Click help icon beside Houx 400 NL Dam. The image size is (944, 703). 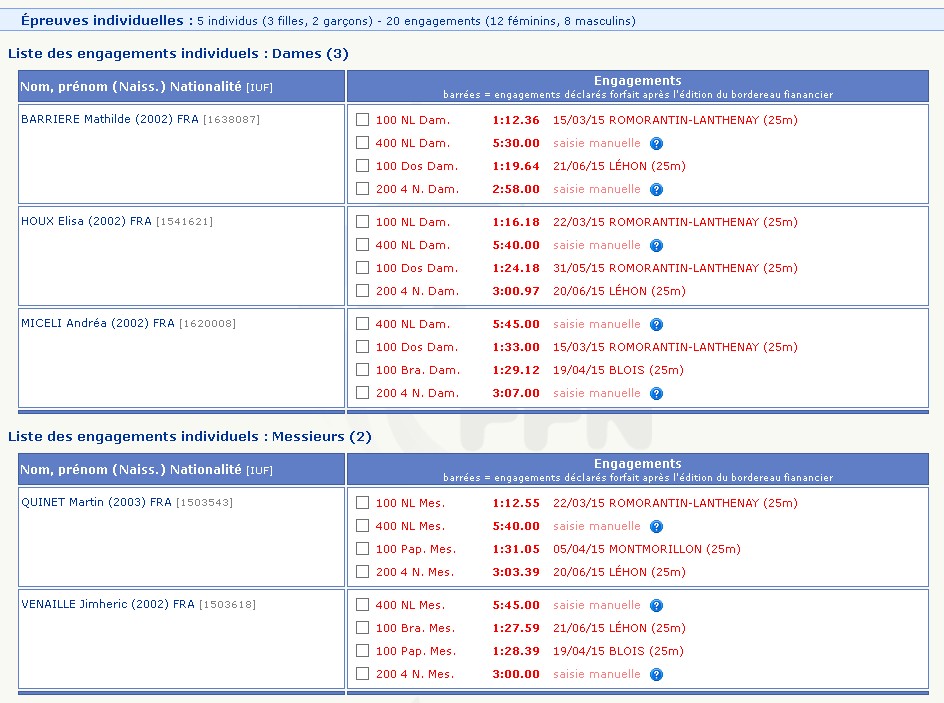656,246
